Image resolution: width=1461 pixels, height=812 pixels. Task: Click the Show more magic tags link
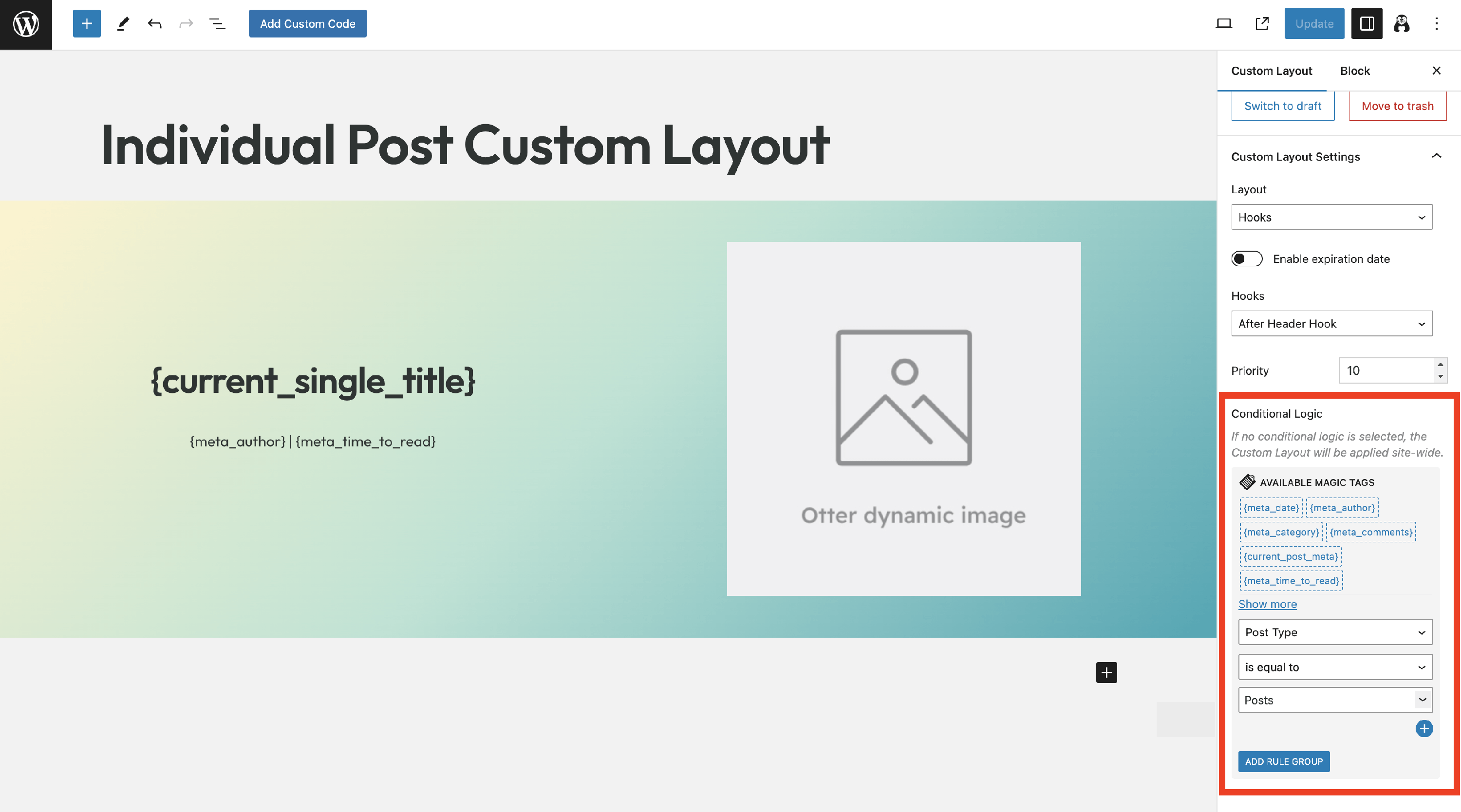point(1267,604)
